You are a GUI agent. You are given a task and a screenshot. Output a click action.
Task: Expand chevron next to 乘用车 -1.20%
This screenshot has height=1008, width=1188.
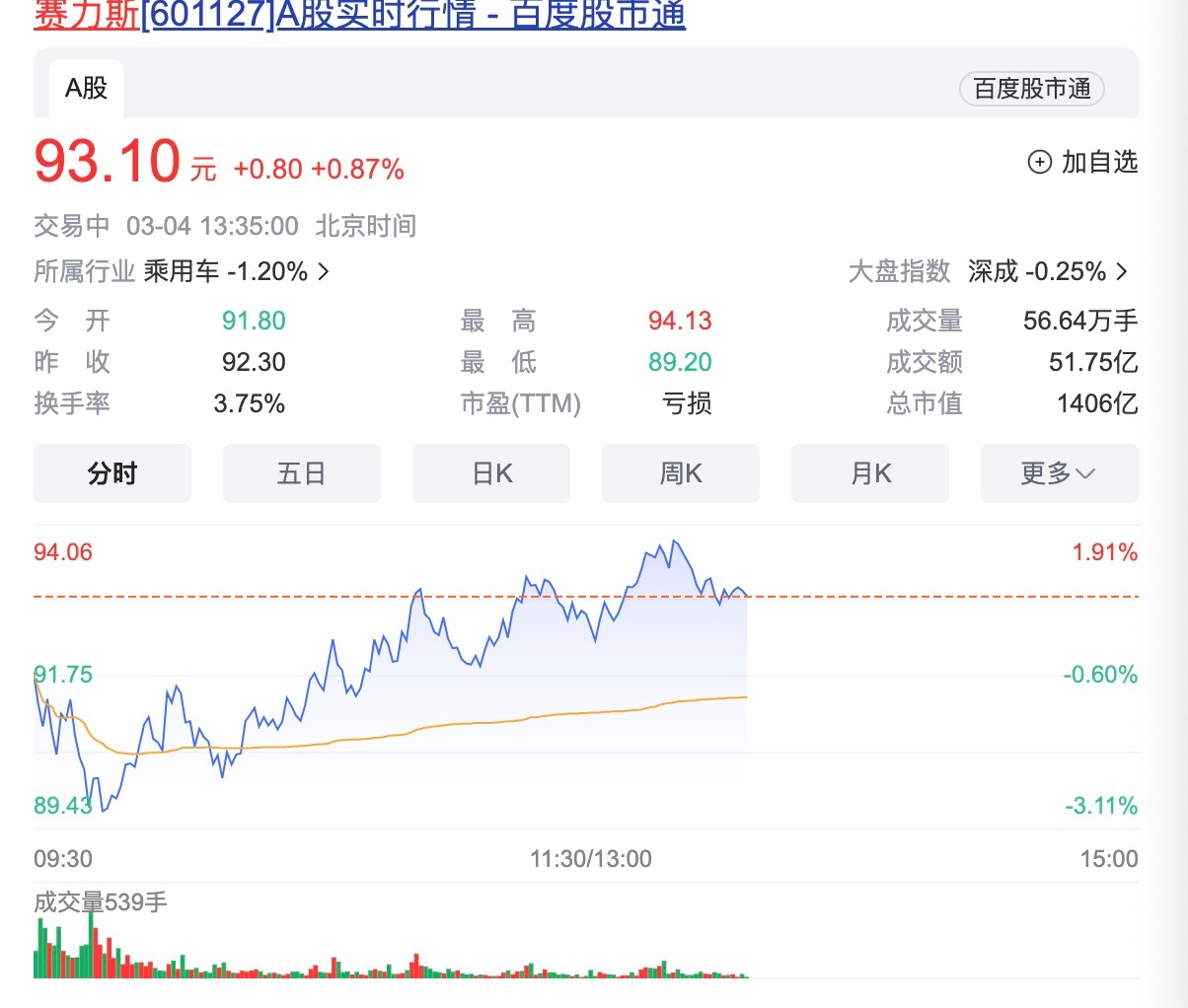[324, 271]
